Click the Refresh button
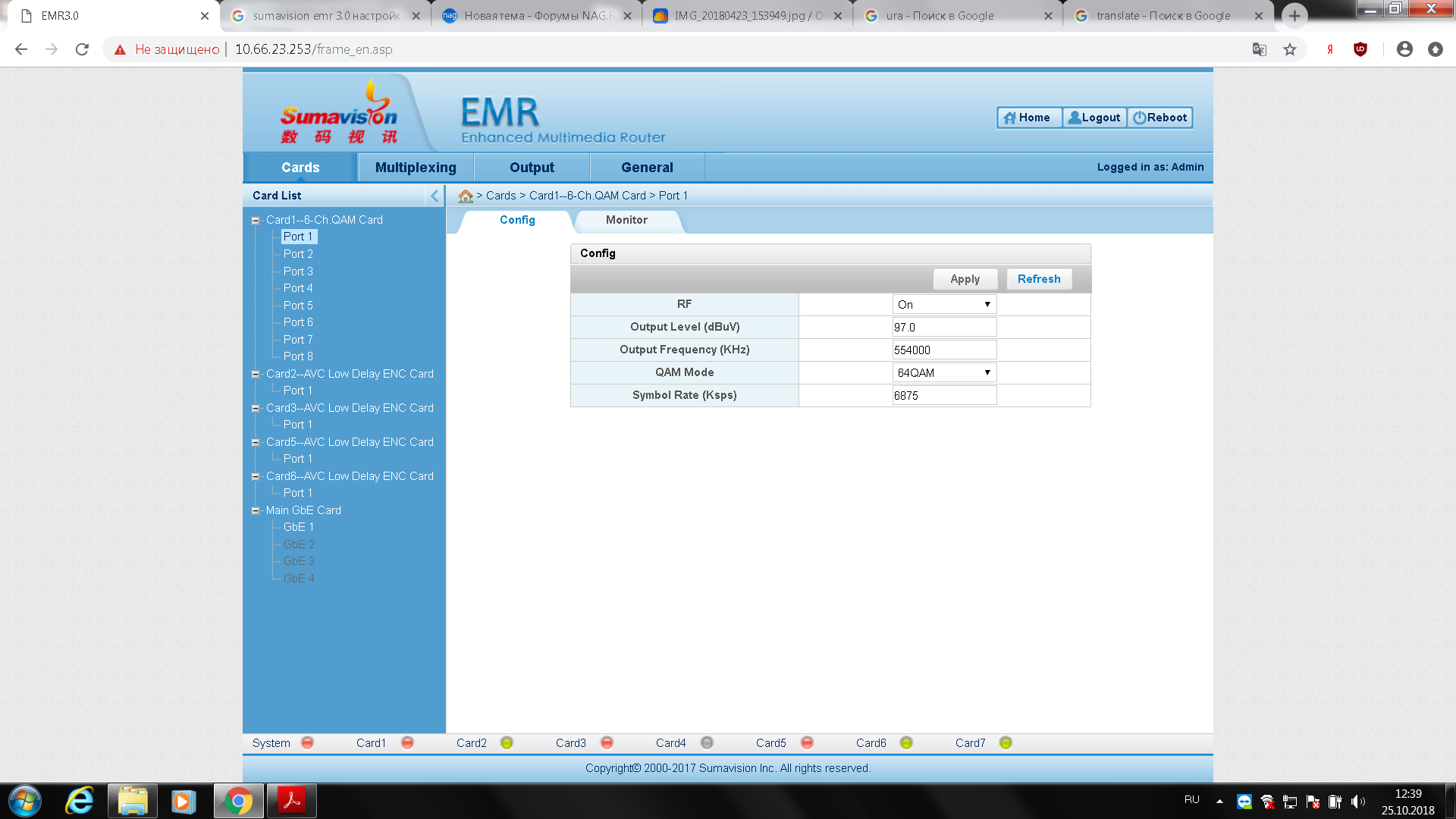The width and height of the screenshot is (1456, 819). [1039, 279]
